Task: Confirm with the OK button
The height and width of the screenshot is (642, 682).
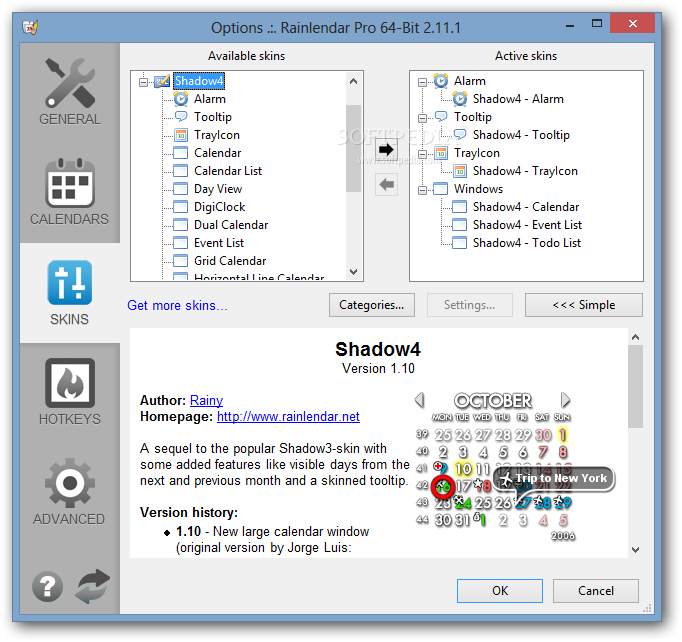Action: point(500,591)
